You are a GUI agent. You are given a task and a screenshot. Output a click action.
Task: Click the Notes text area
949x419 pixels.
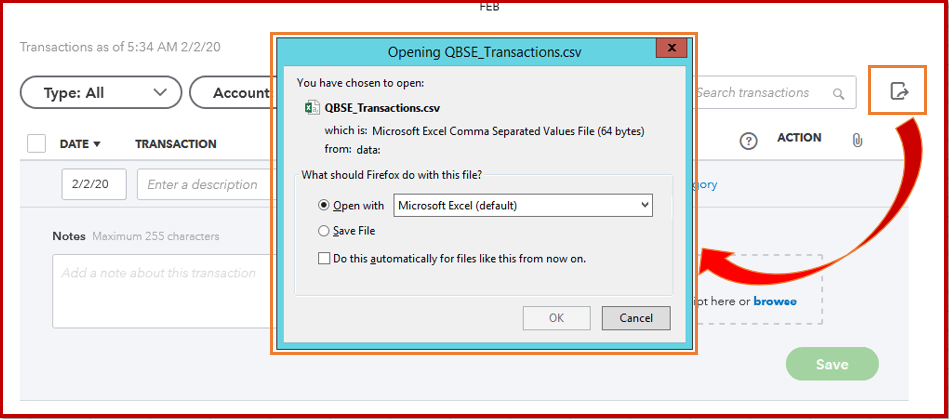click(x=160, y=290)
